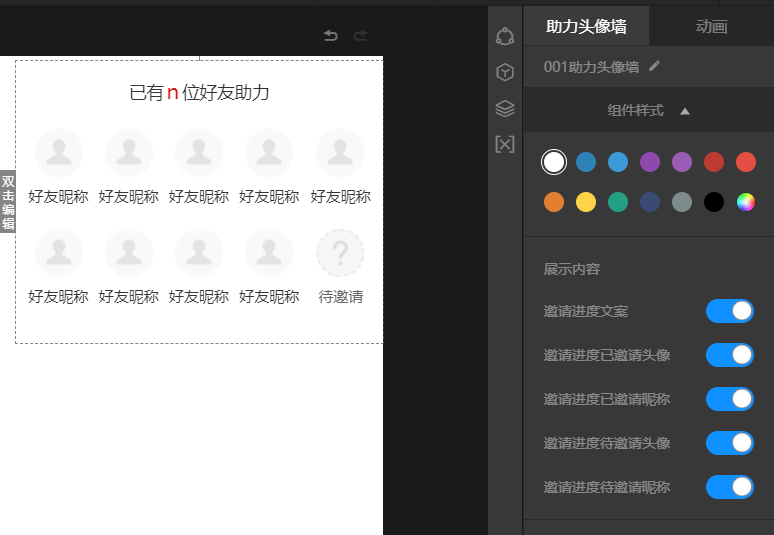Select the navy blue color swatch
The width and height of the screenshot is (774, 535).
click(x=650, y=202)
